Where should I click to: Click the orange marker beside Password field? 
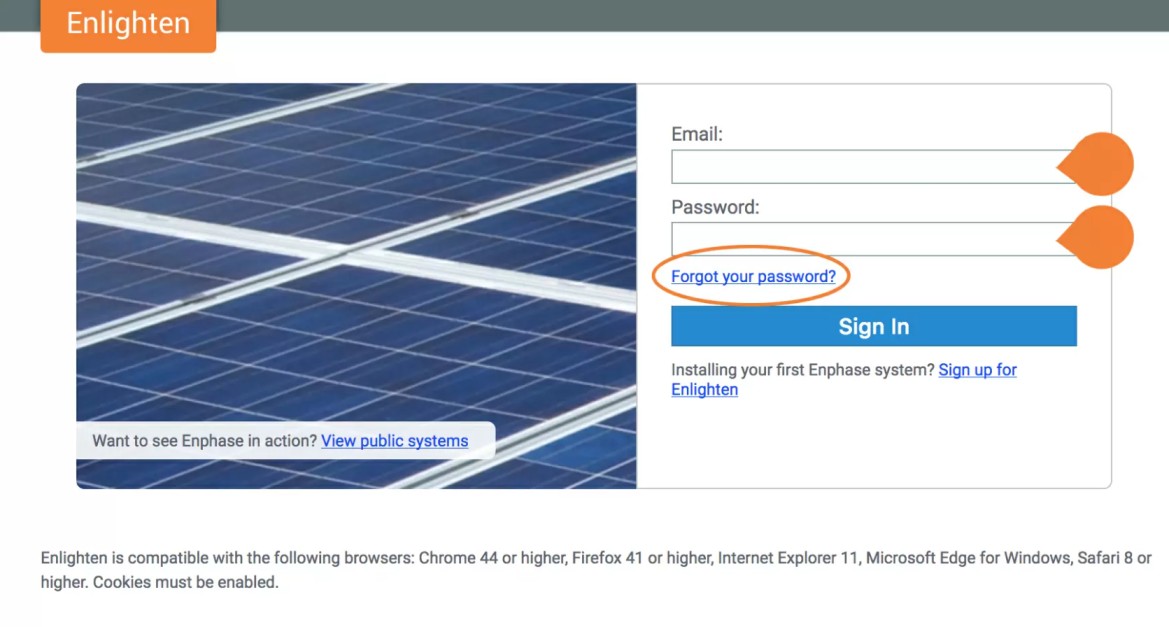coord(1100,237)
